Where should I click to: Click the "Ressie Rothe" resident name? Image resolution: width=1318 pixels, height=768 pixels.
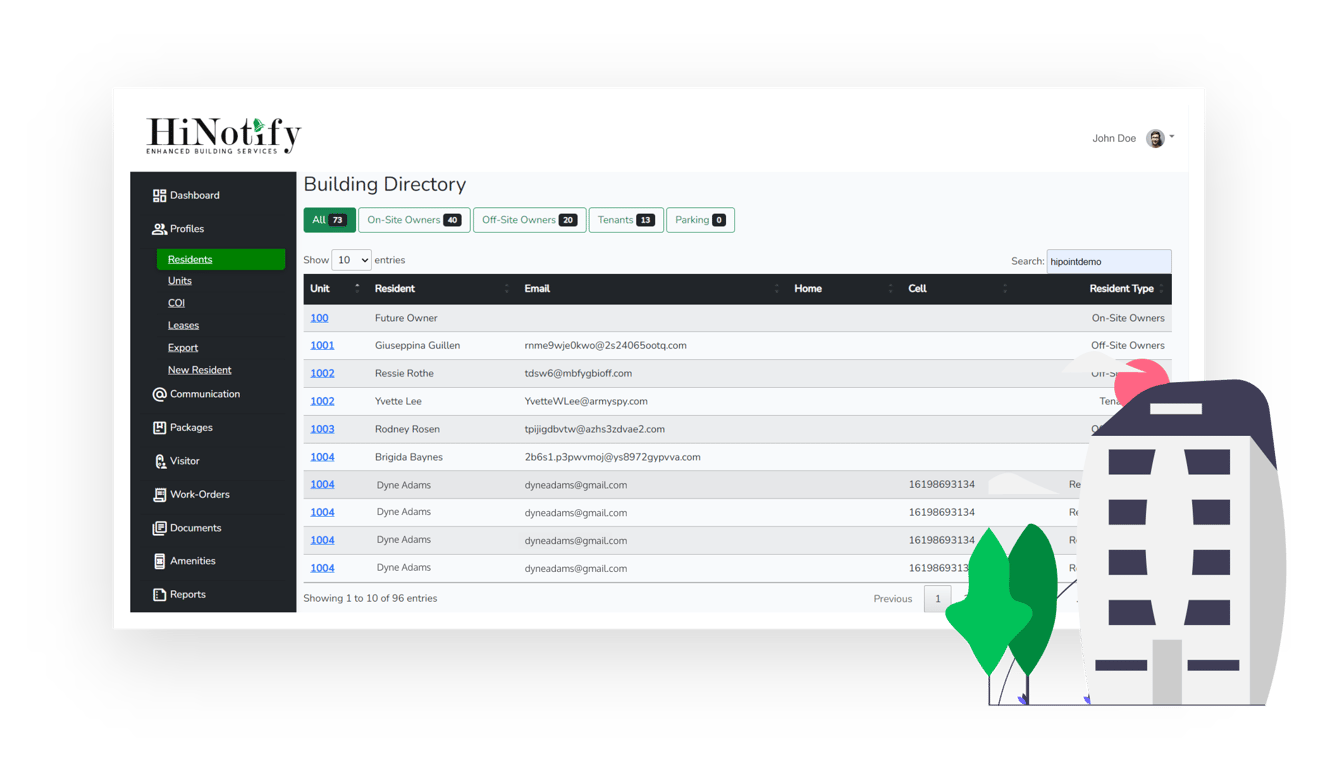click(403, 374)
